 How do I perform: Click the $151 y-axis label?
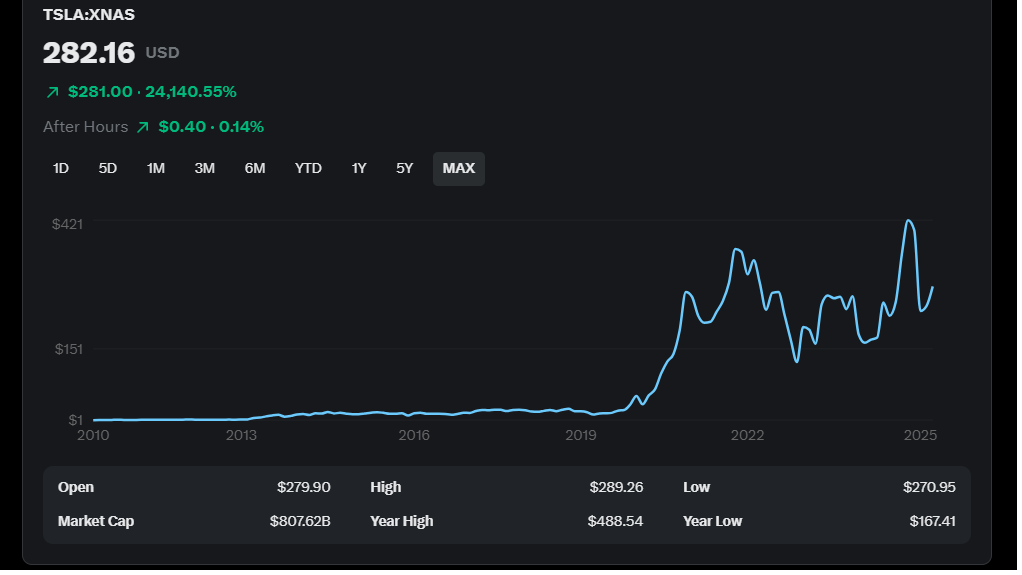(x=69, y=351)
